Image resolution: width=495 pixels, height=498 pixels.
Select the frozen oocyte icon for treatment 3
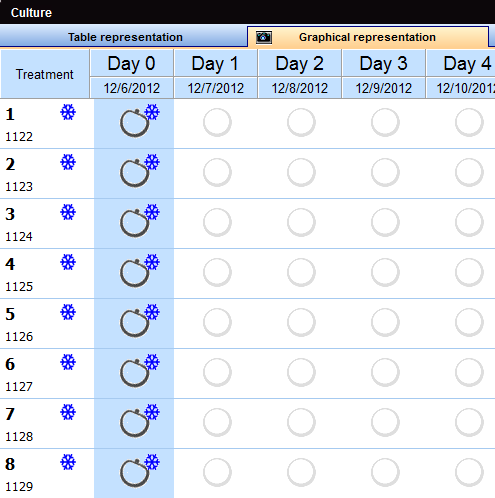pos(139,221)
